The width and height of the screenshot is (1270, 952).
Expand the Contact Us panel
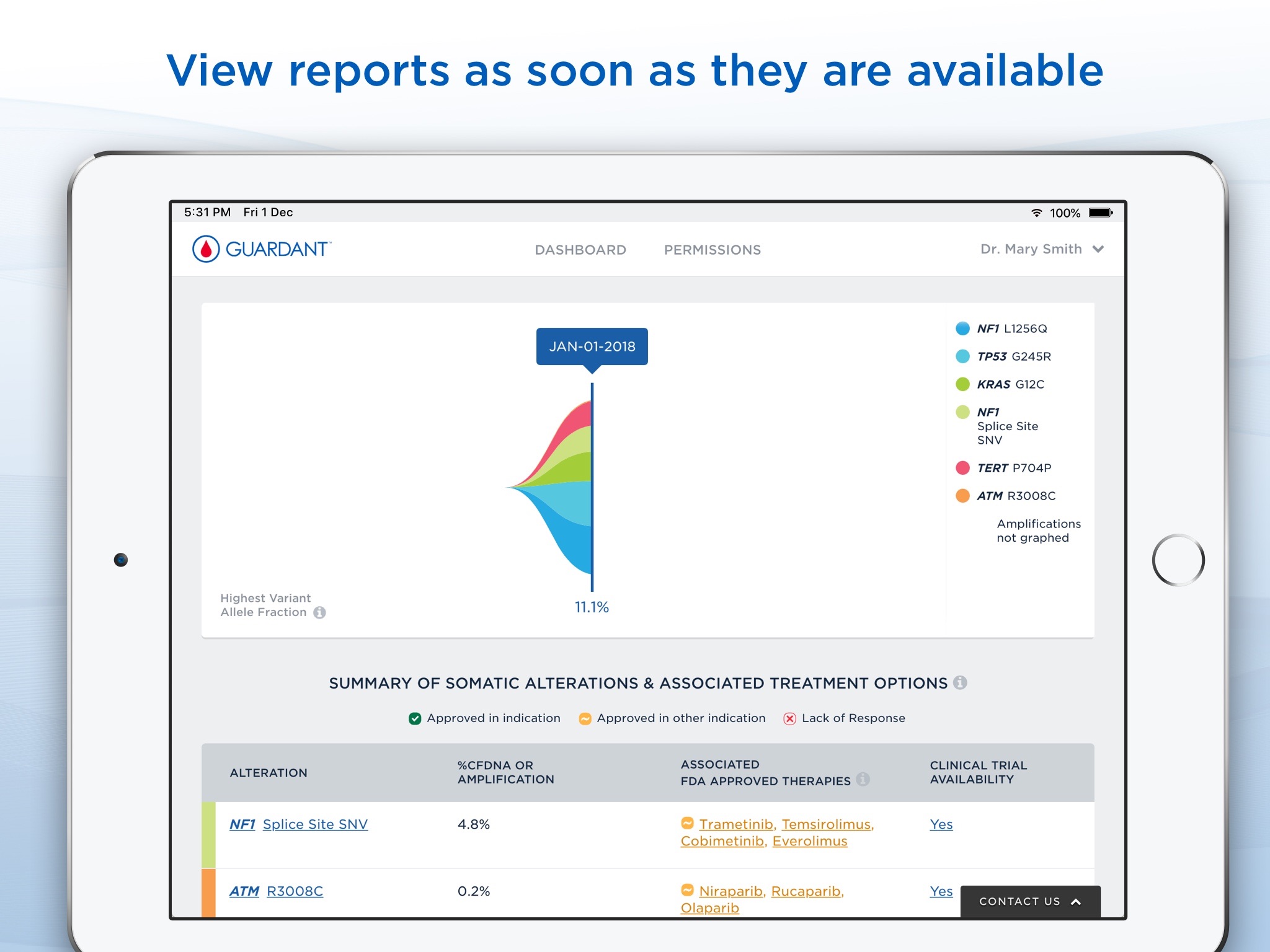click(x=1030, y=901)
